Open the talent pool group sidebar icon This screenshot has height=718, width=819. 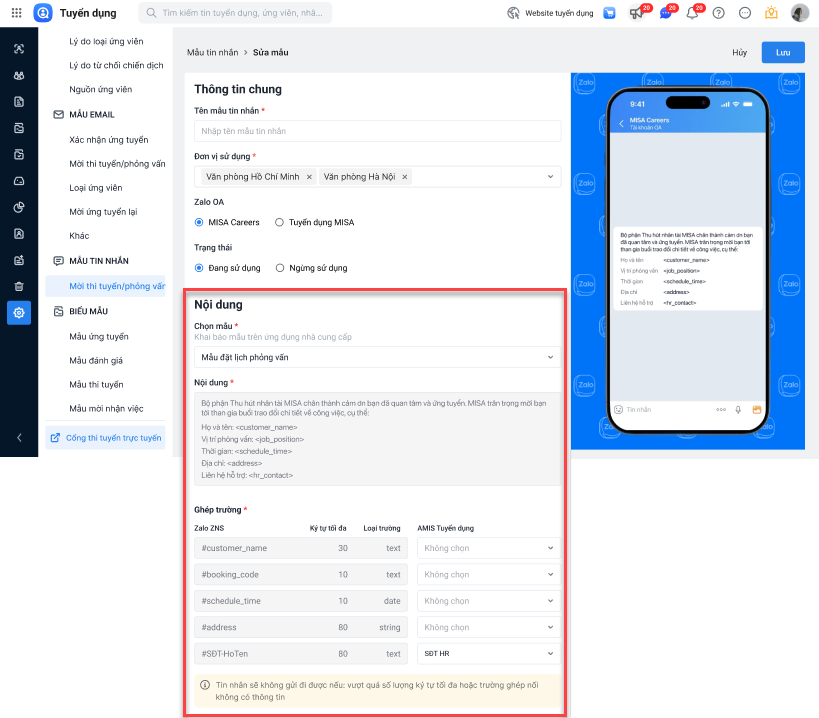pyautogui.click(x=19, y=75)
